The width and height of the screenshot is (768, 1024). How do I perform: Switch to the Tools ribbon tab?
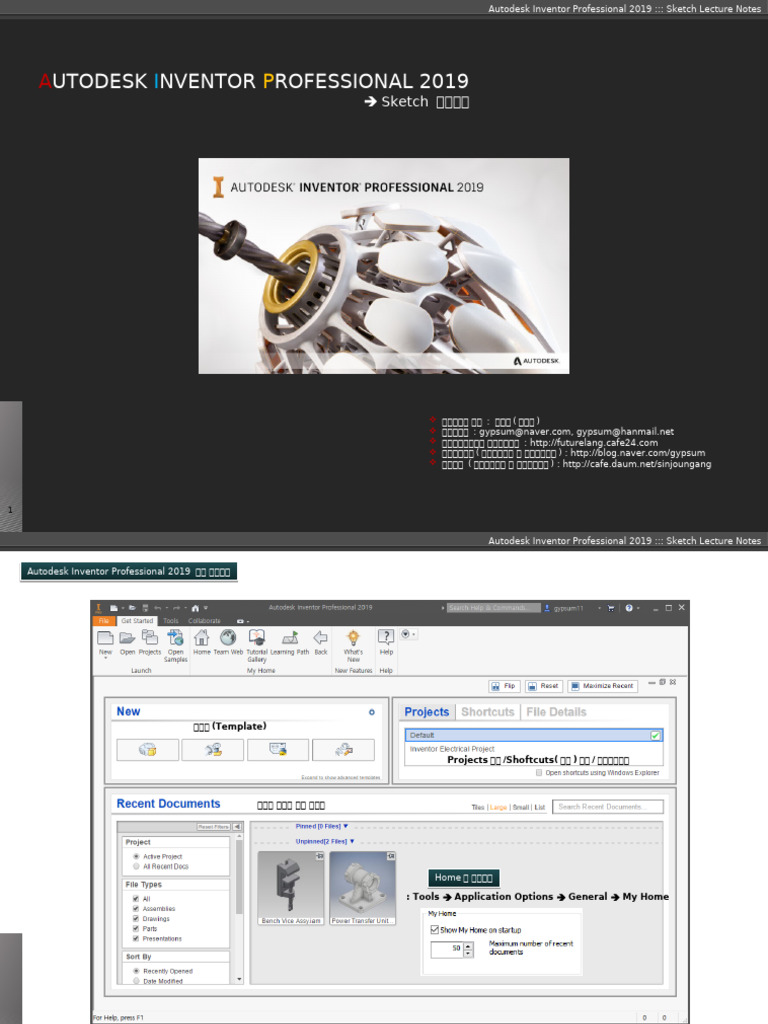[x=171, y=621]
